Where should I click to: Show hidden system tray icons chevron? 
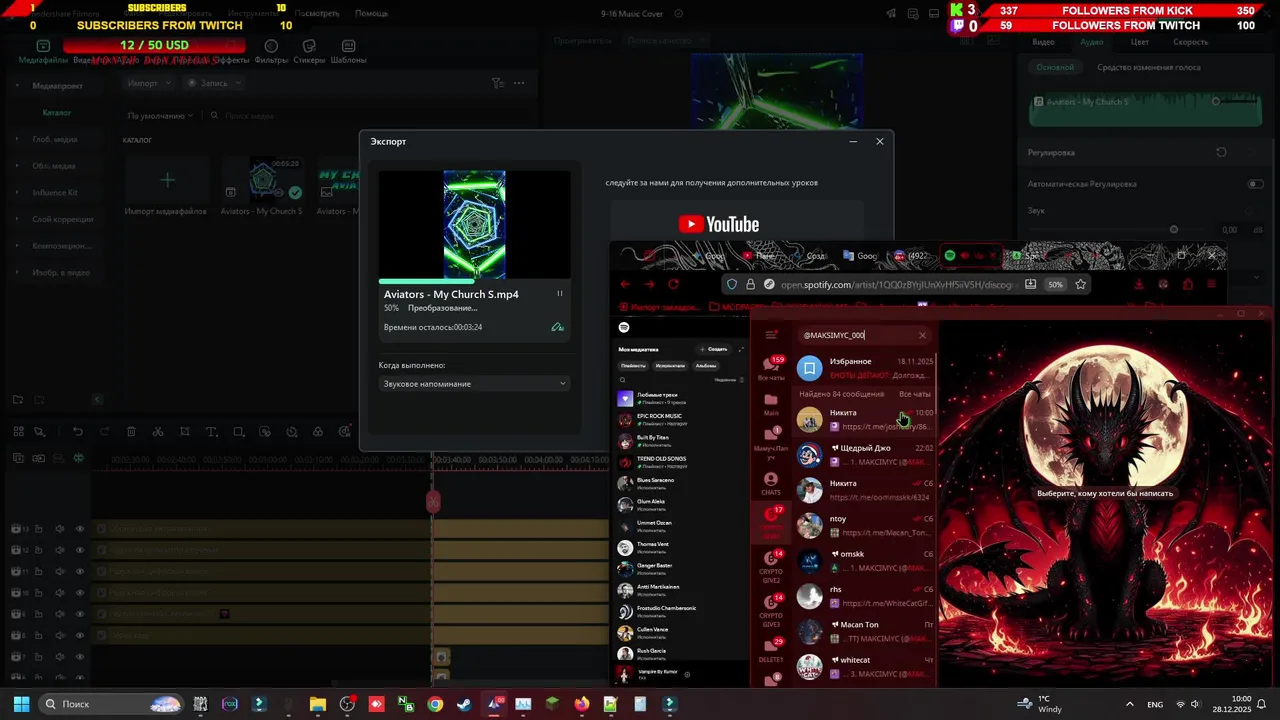pos(1130,704)
